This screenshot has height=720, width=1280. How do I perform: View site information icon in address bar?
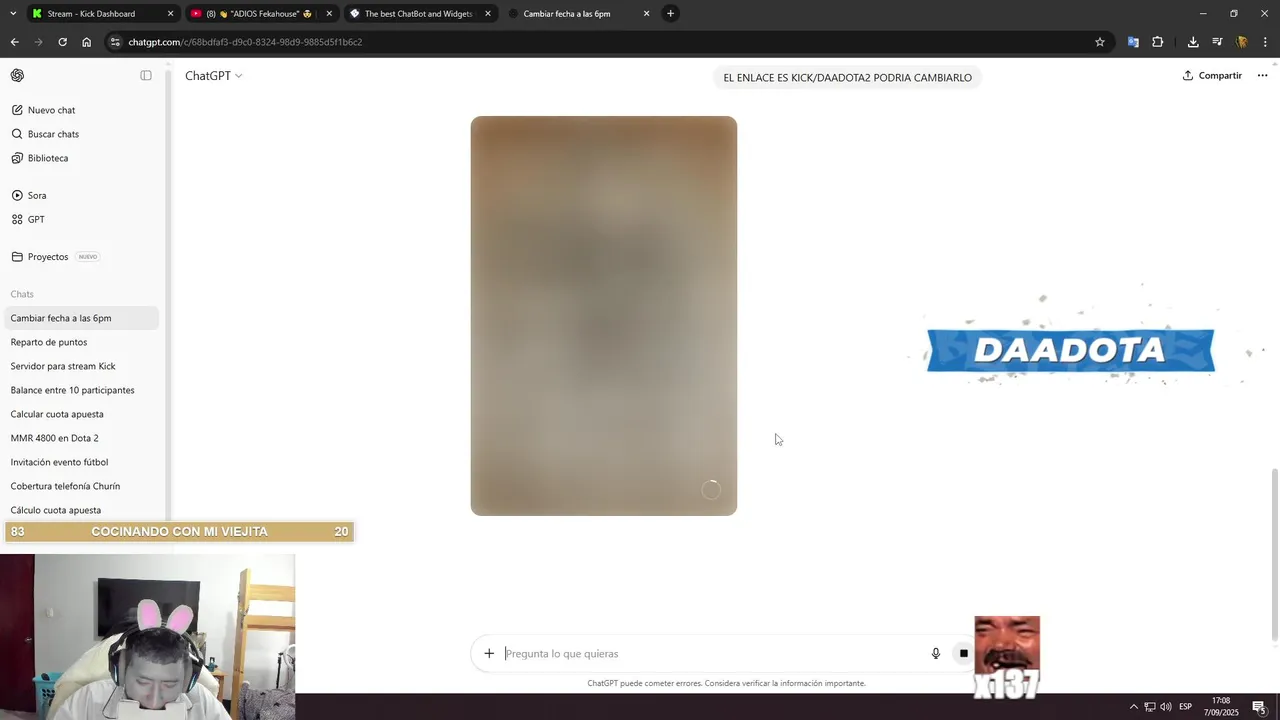click(x=116, y=42)
